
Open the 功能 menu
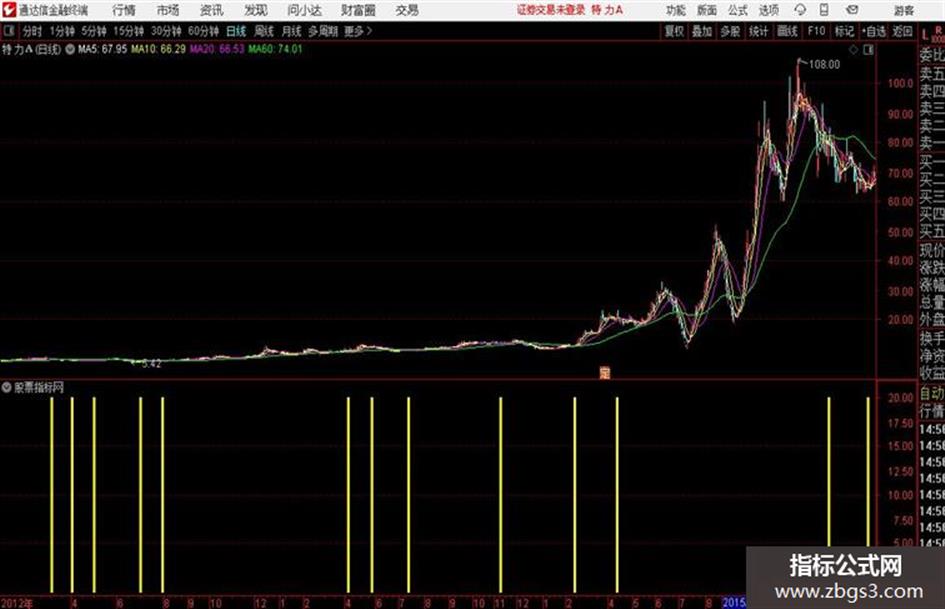[x=676, y=10]
